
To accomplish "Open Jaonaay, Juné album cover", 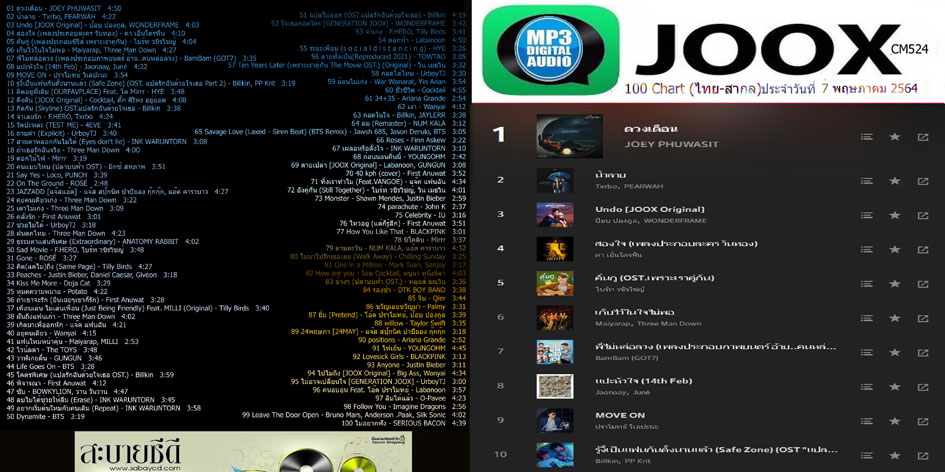I will click(x=555, y=386).
